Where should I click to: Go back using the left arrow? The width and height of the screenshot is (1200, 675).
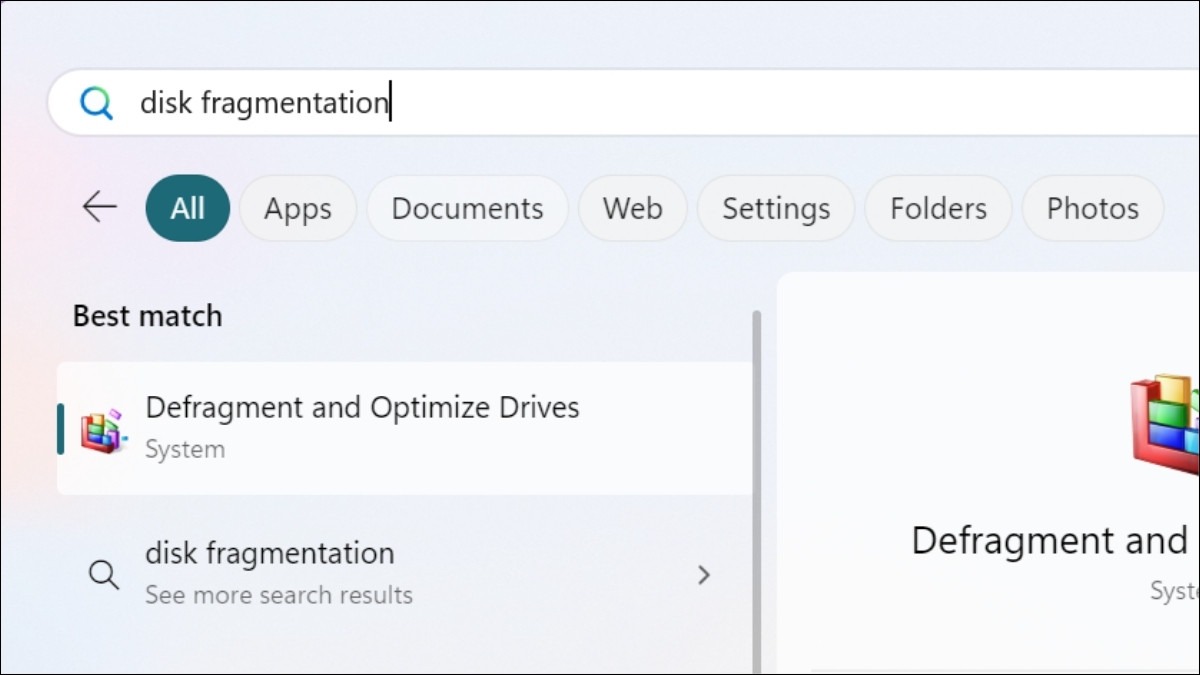[99, 208]
